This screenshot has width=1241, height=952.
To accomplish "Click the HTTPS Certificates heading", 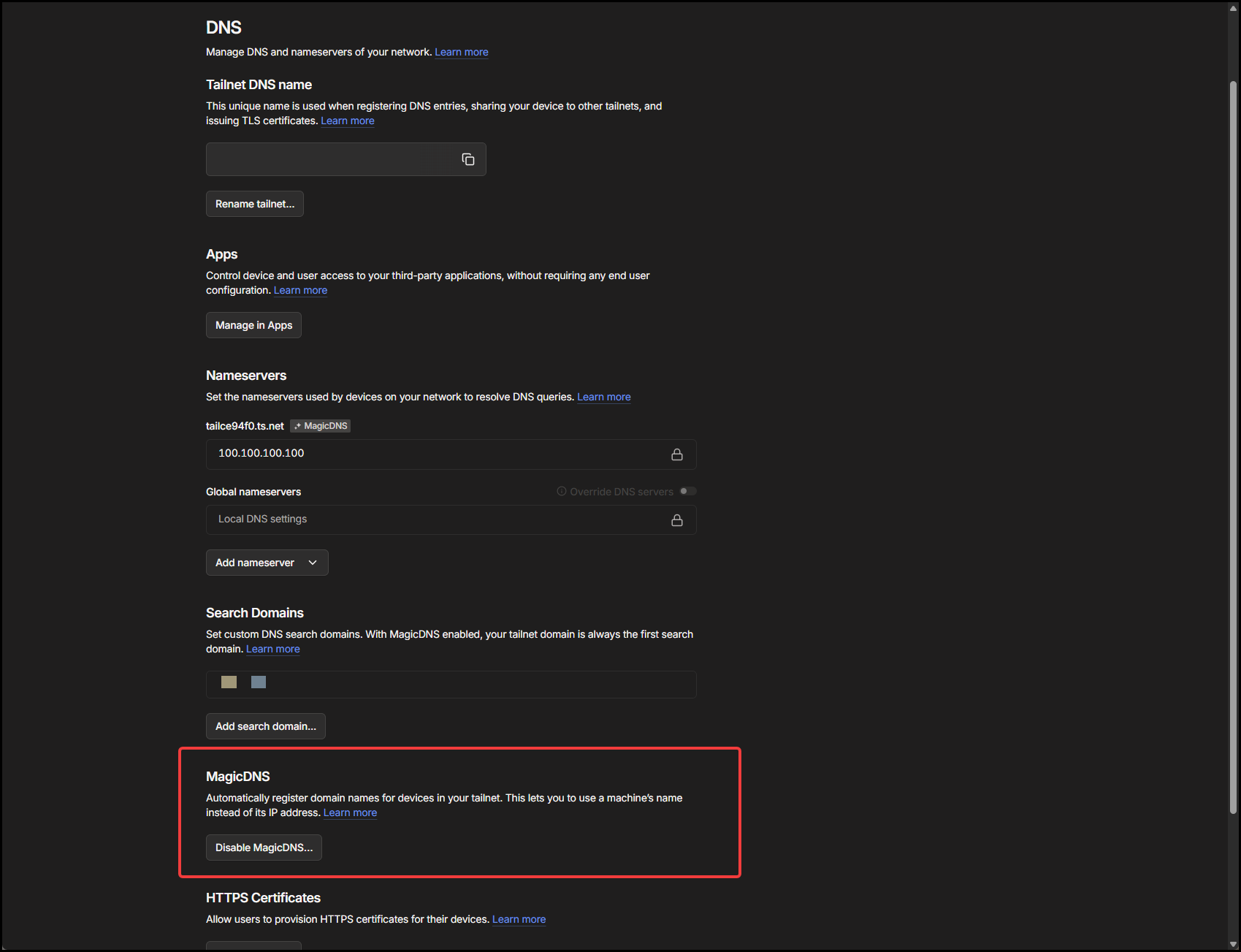I will click(263, 898).
